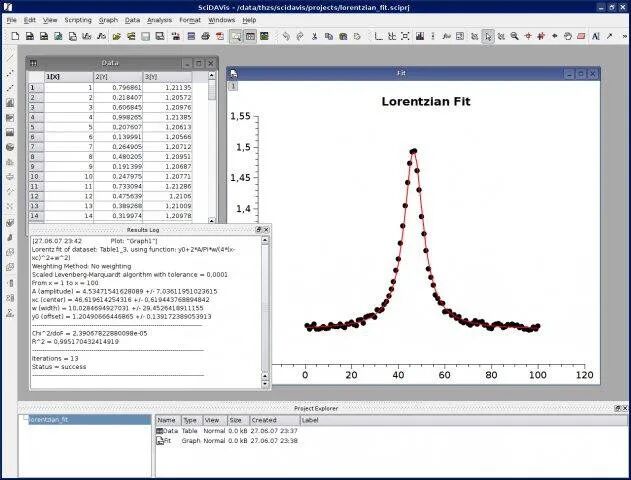The width and height of the screenshot is (631, 480).
Task: Open the File menu
Action: 12,20
